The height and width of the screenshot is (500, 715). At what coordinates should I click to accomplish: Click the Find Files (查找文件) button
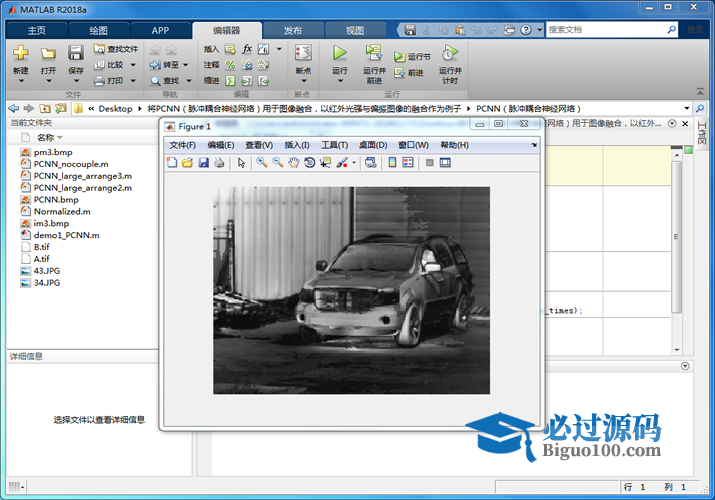116,48
